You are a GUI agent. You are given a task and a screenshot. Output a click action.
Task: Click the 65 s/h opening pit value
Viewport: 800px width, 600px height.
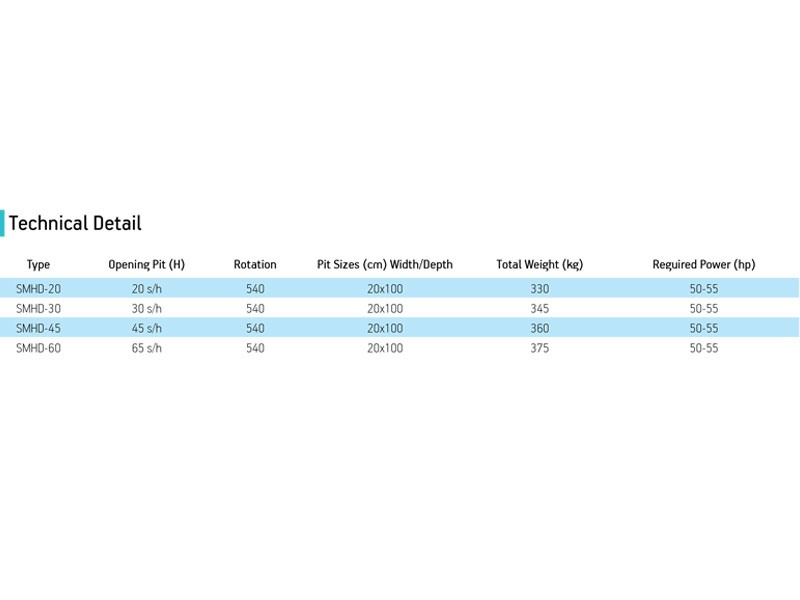tap(146, 349)
